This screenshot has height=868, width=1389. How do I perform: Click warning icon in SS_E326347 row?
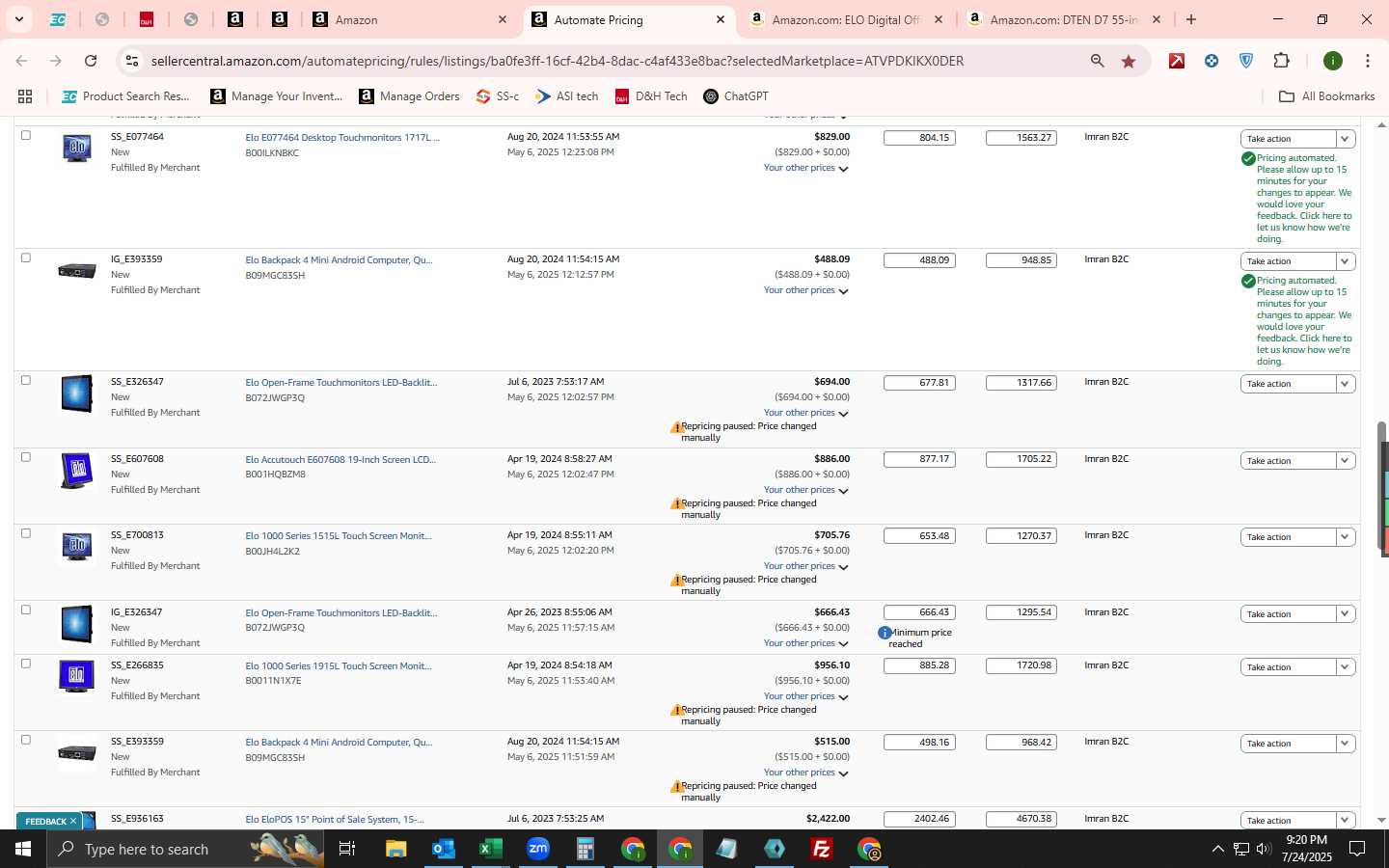pyautogui.click(x=676, y=426)
